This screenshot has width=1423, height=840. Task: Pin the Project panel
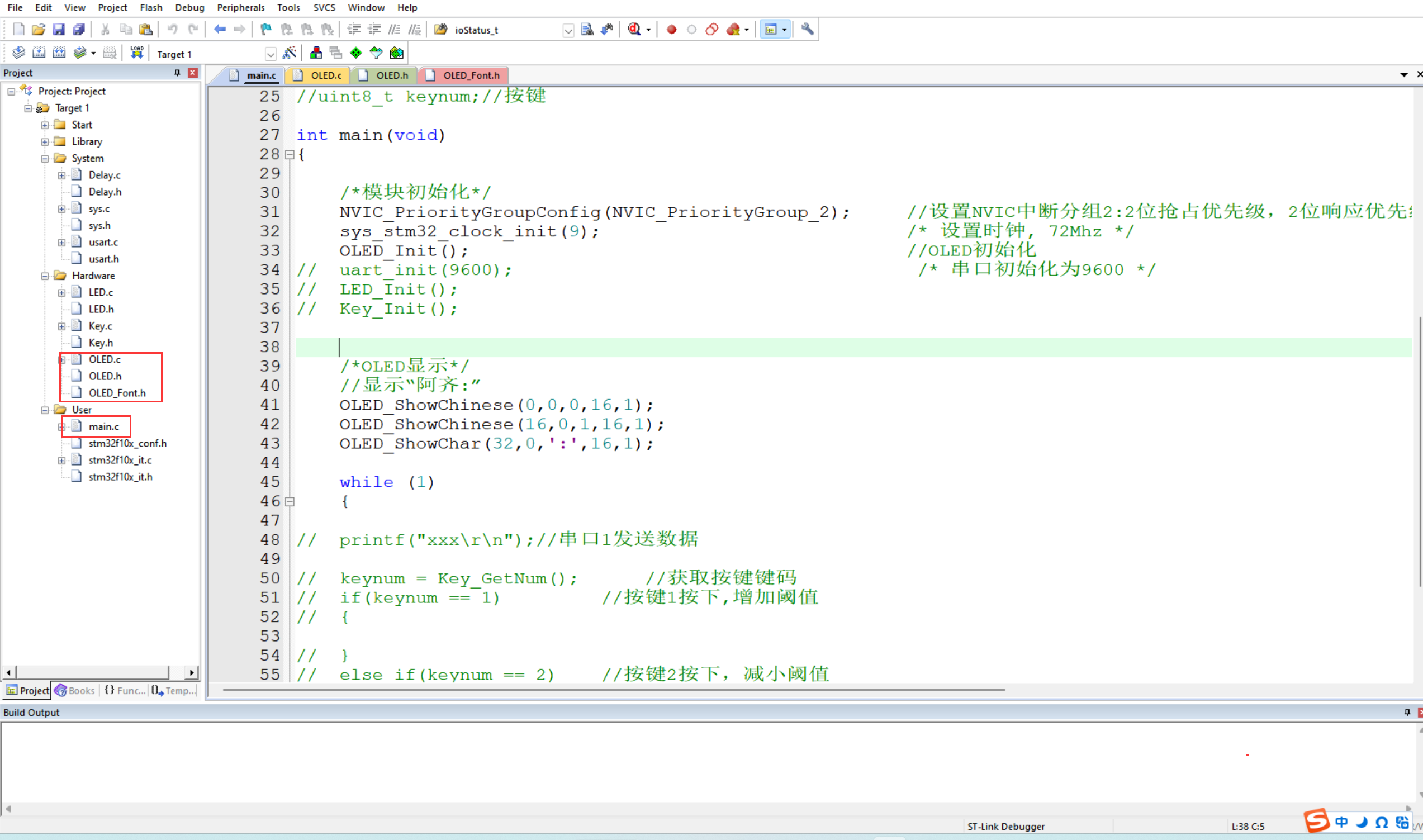coord(177,73)
